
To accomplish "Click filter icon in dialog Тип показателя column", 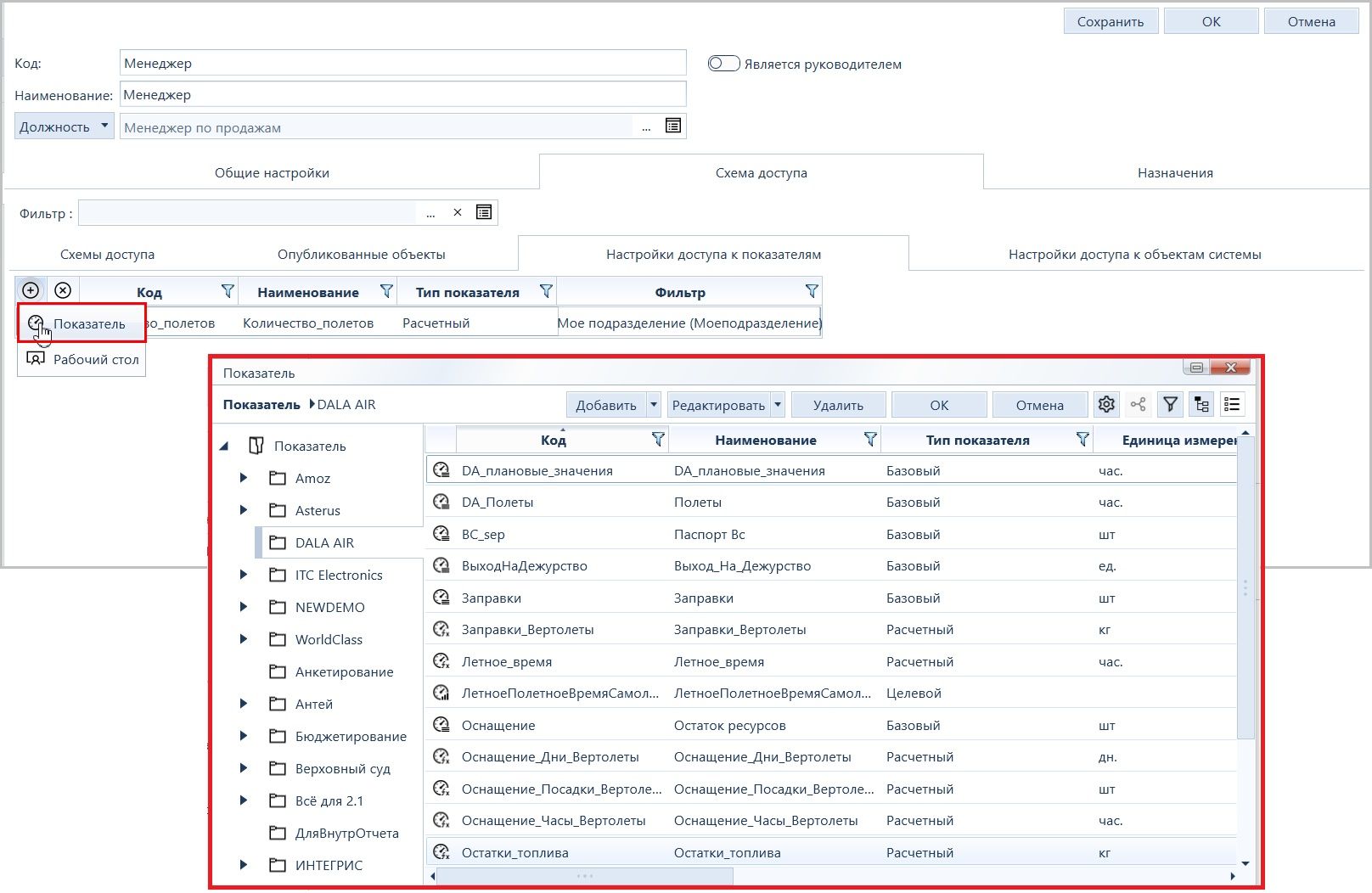I will [1082, 439].
